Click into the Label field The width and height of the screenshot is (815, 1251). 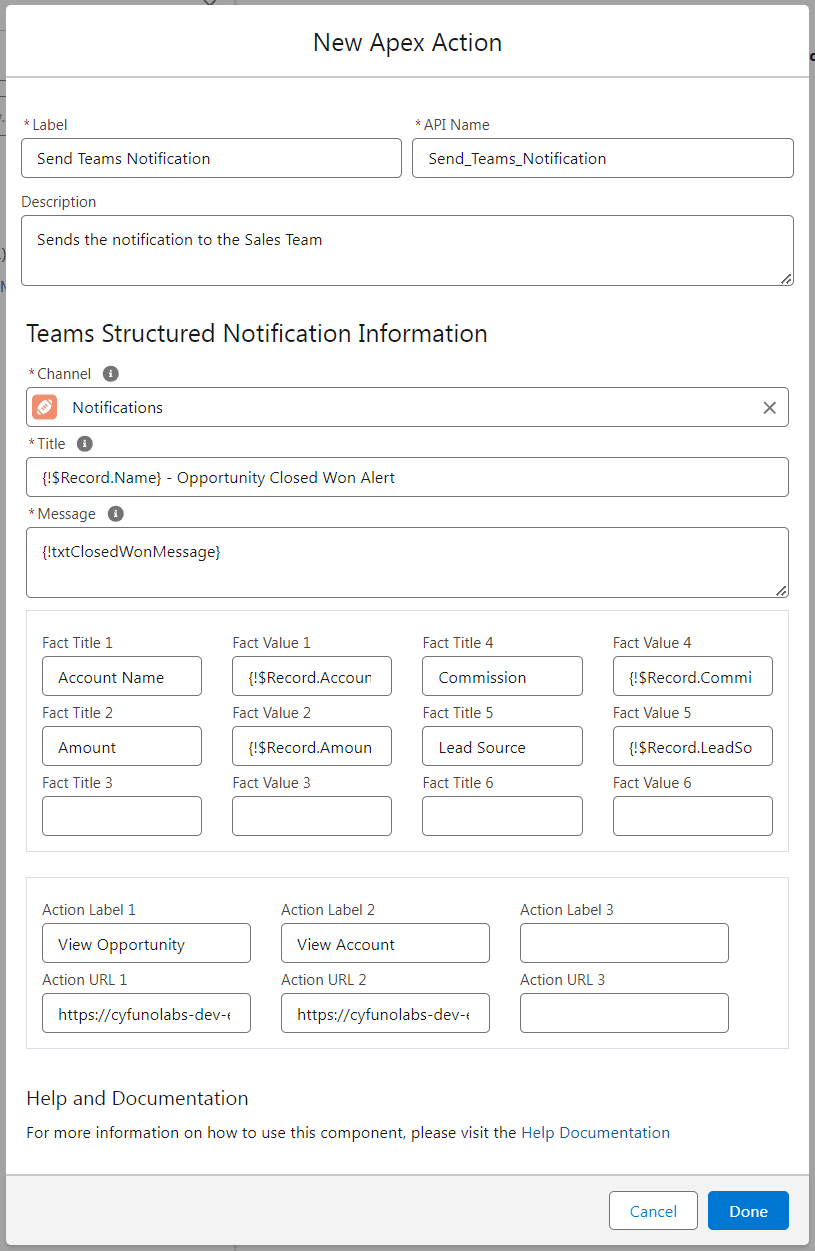(x=211, y=158)
